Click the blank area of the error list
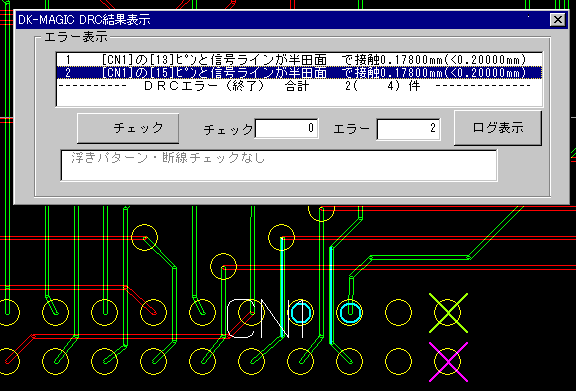This screenshot has width=576, height=391. point(299,99)
